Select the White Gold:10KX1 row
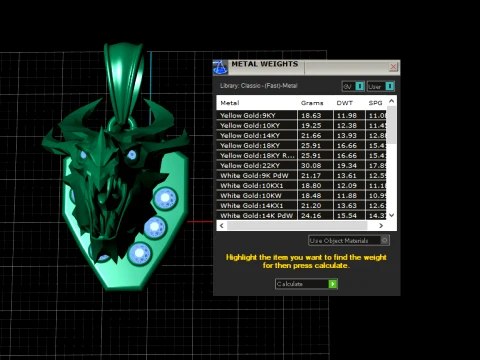480x360 pixels. click(x=302, y=186)
